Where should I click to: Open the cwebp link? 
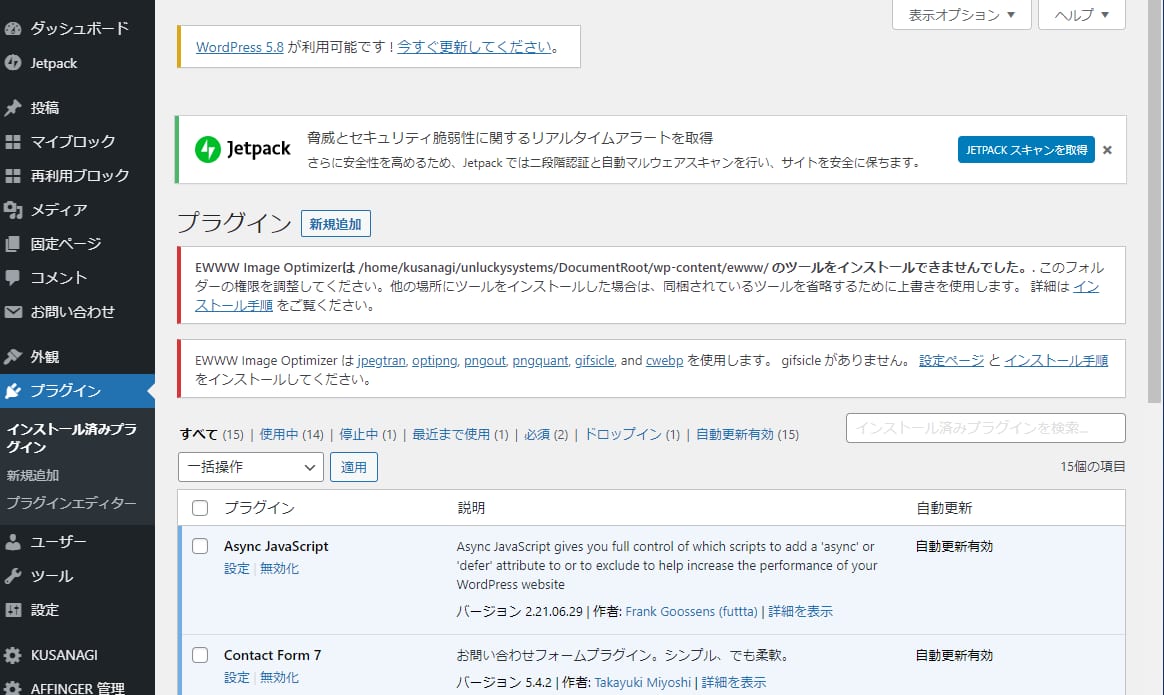[x=664, y=361]
